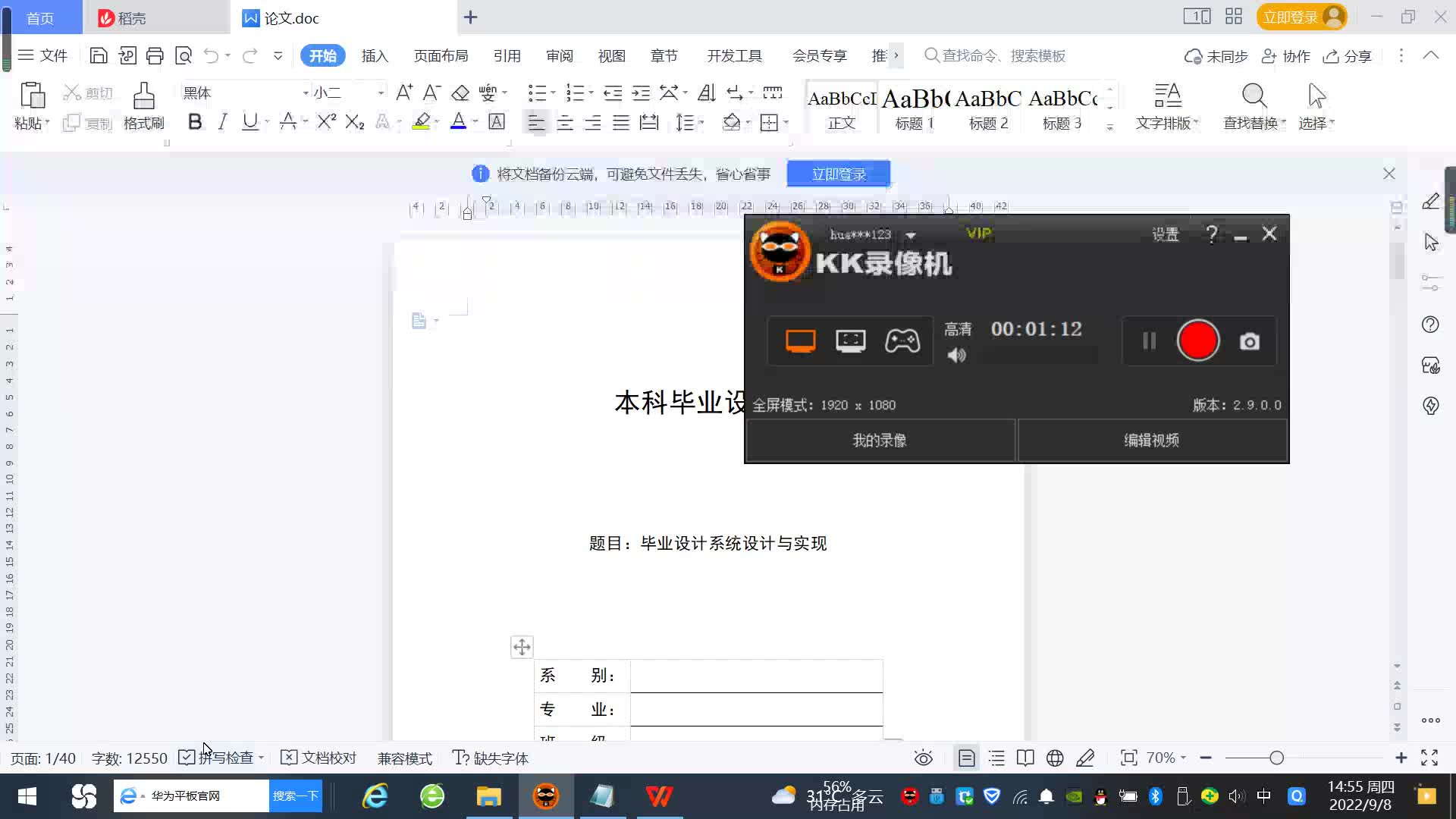Apply subscript formatting
The width and height of the screenshot is (1456, 819).
tap(355, 122)
